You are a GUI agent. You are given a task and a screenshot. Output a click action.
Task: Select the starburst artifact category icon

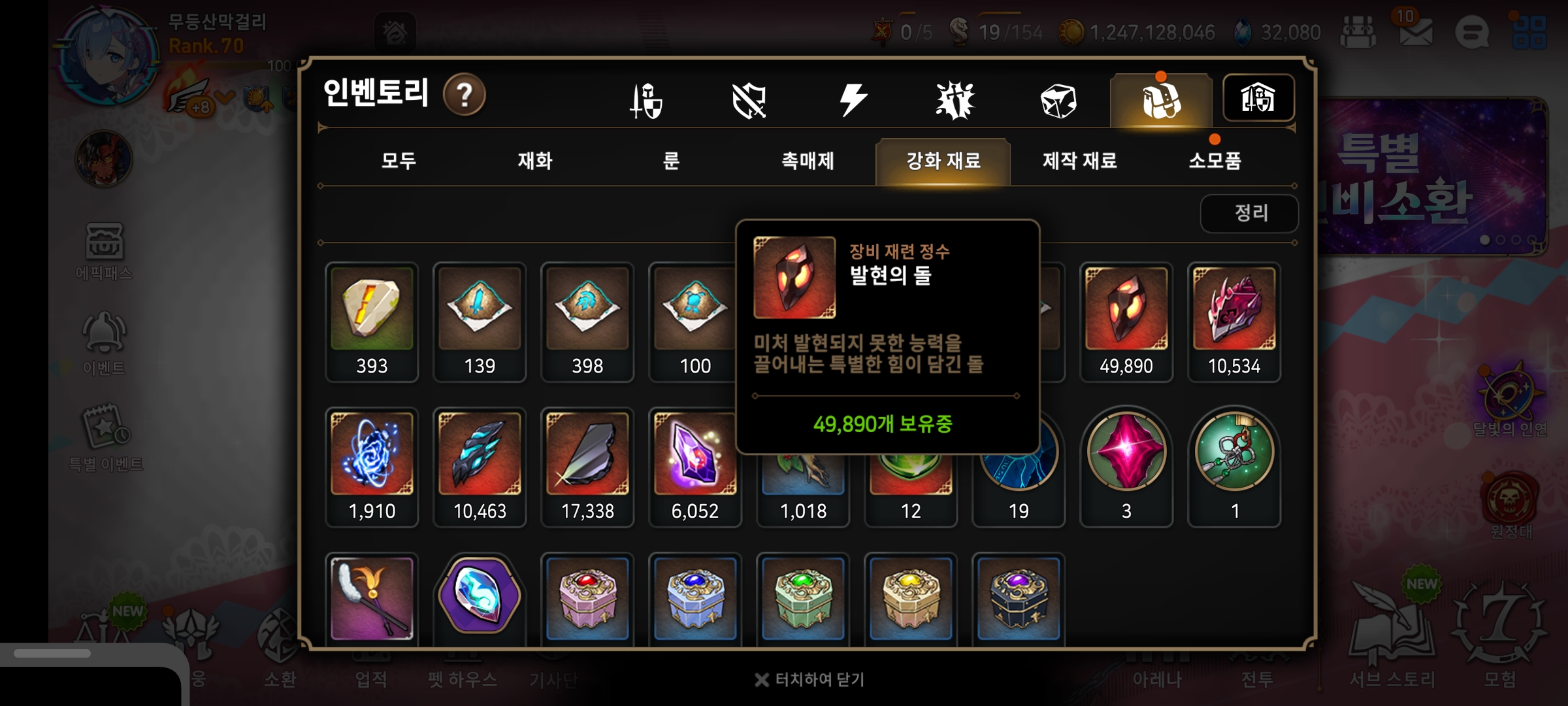(955, 101)
